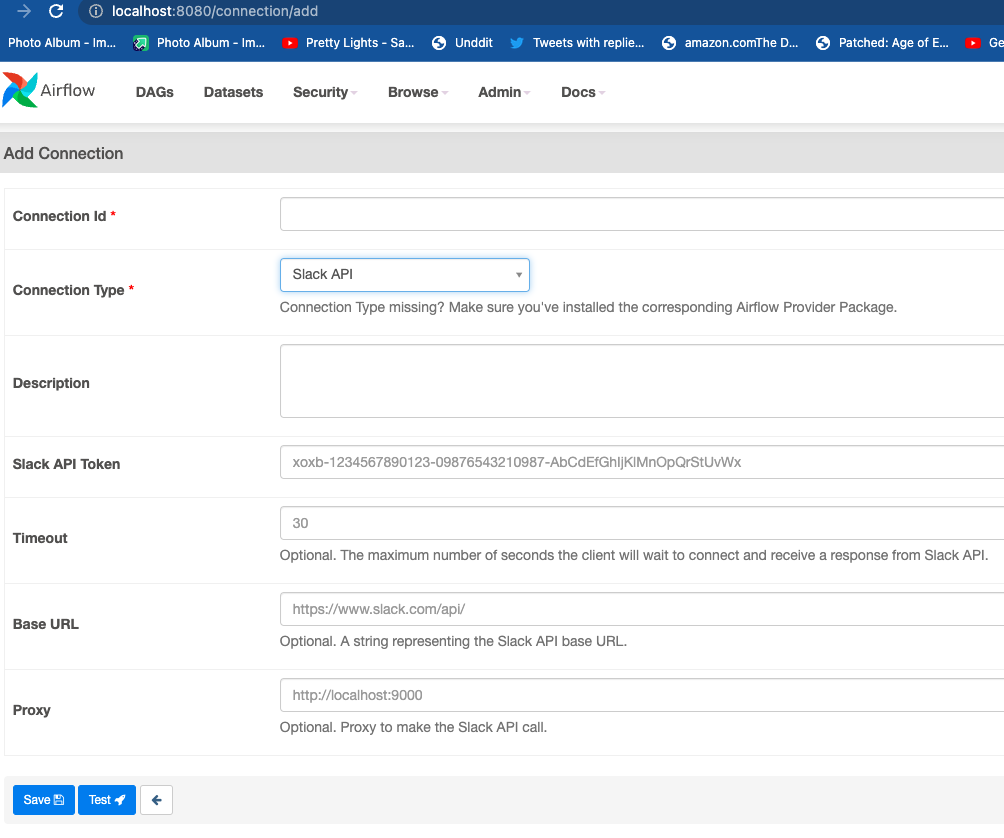Click the Proxy input field
The image size is (1004, 838).
(642, 695)
